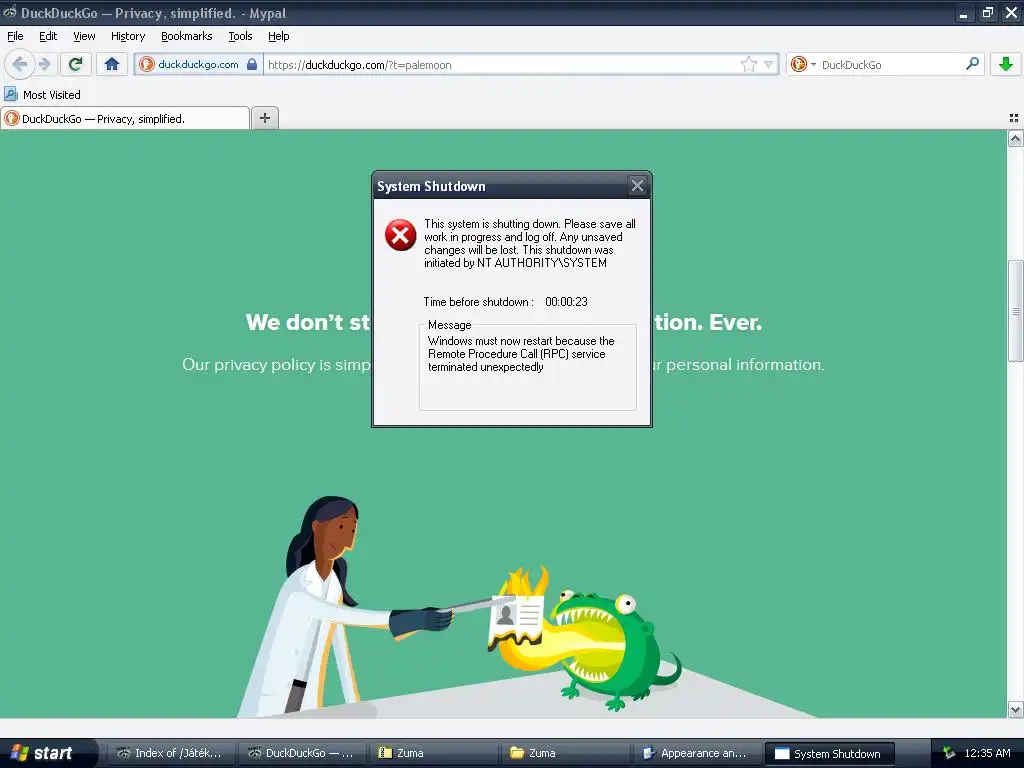The width and height of the screenshot is (1024, 768).
Task: Click the browser Back arrow button
Action: pos(20,64)
